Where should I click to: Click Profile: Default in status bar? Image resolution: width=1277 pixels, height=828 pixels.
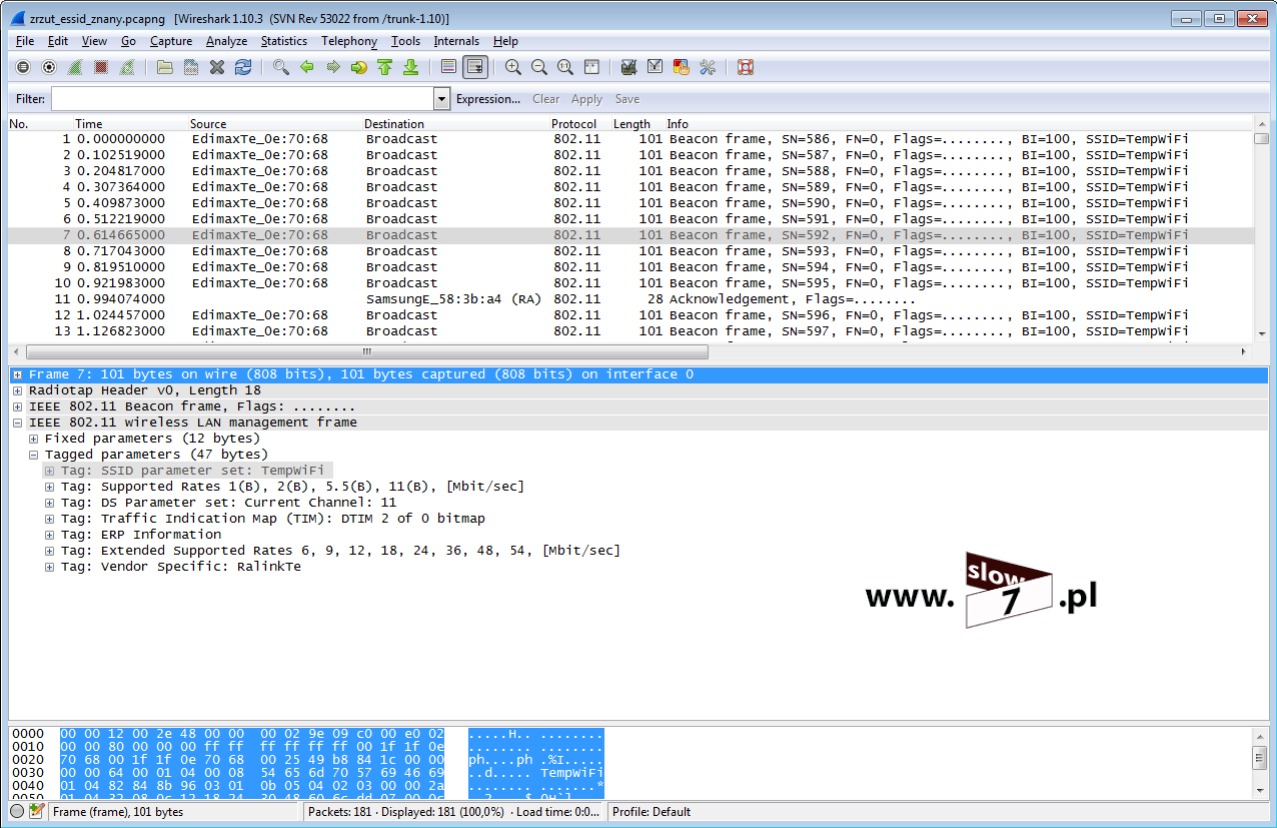coord(651,812)
